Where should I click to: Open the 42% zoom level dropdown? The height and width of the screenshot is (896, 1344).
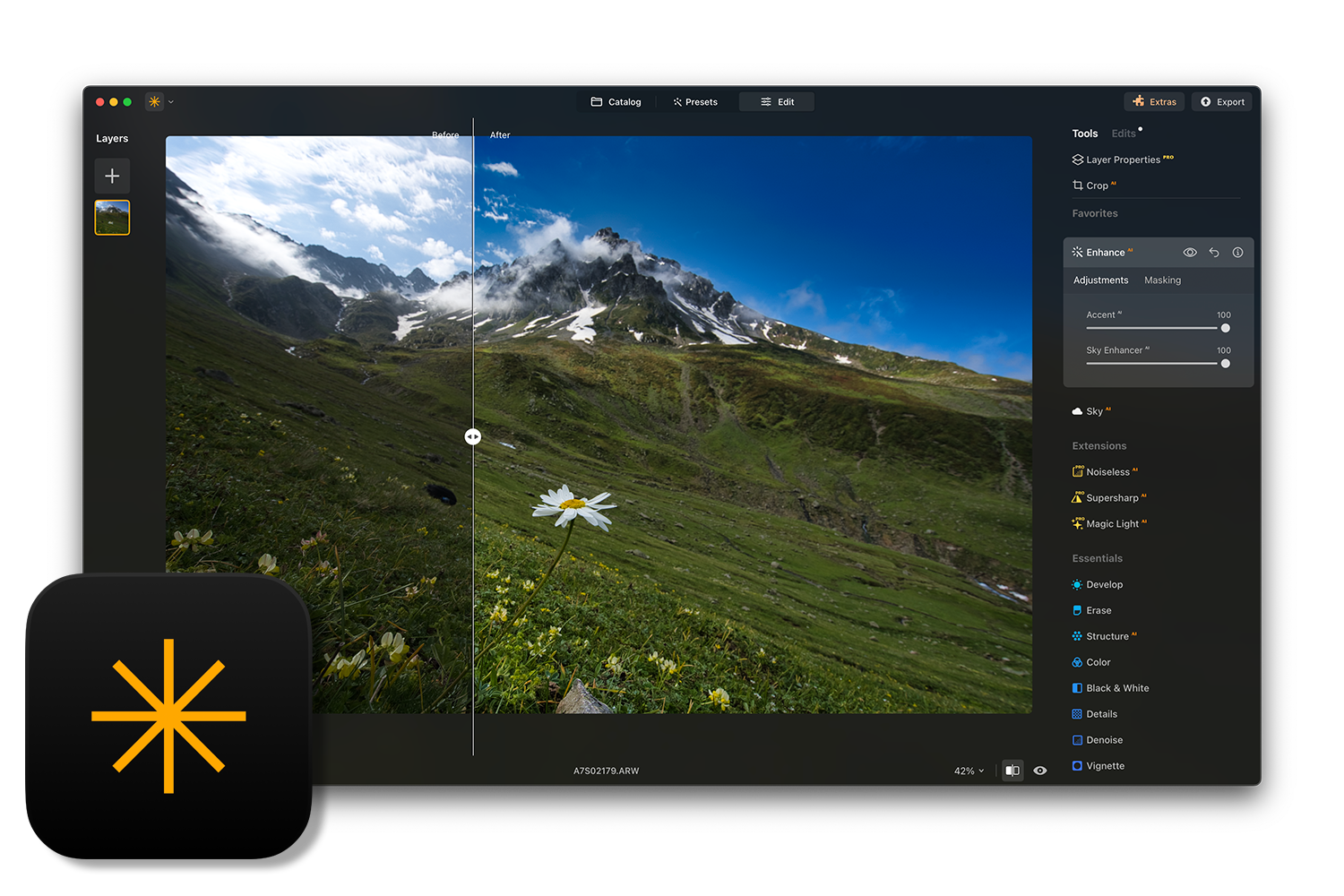969,771
